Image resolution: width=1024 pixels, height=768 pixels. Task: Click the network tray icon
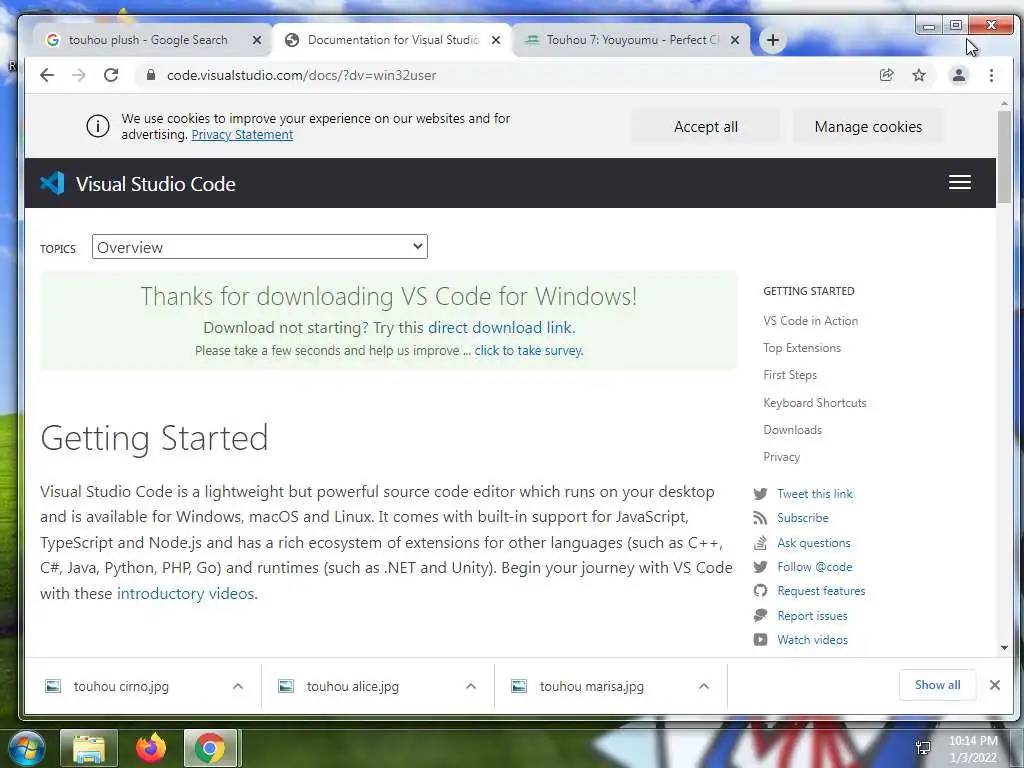pos(923,748)
